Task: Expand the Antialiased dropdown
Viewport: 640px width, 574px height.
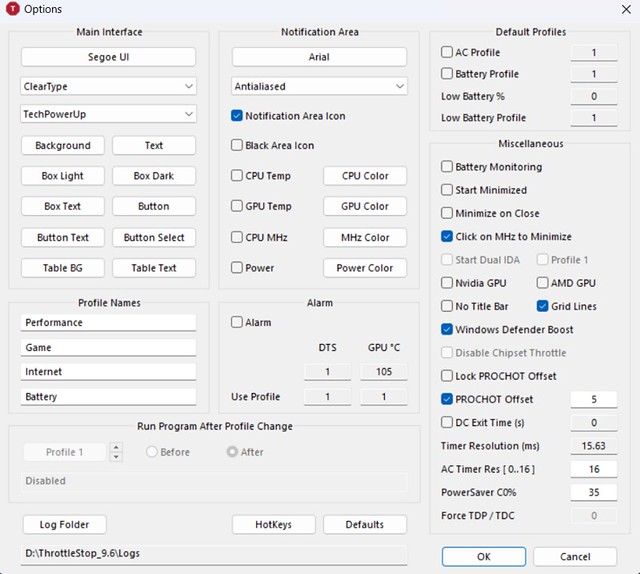Action: pyautogui.click(x=319, y=86)
